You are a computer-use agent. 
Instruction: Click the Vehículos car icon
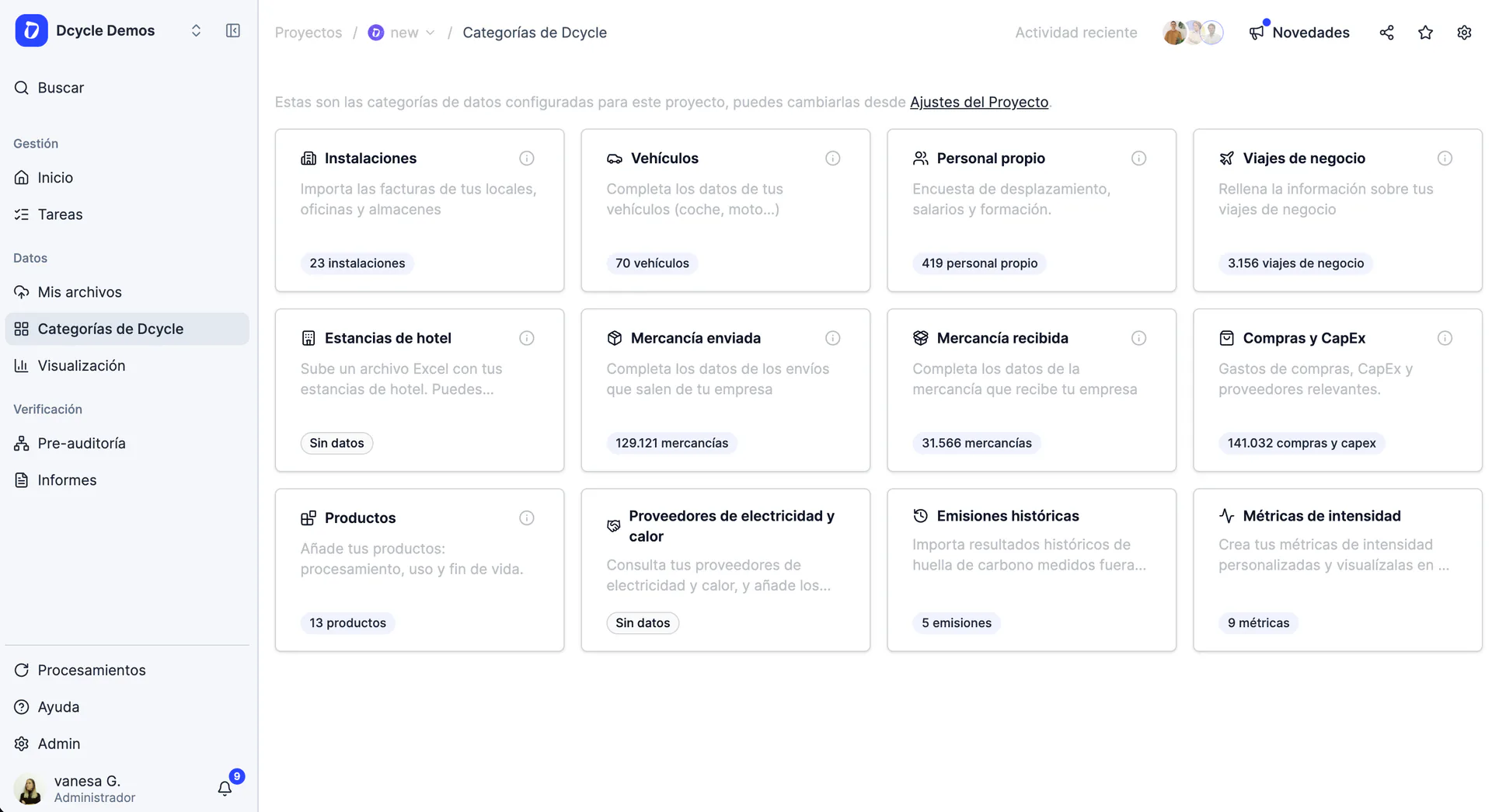tap(615, 159)
